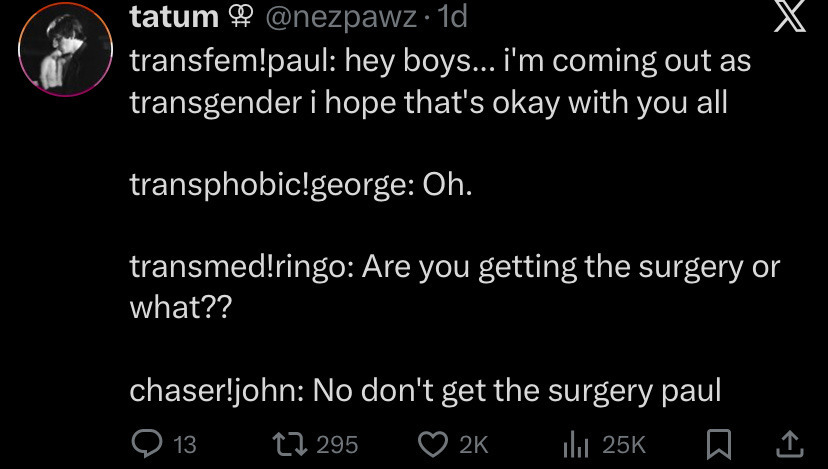Image resolution: width=828 pixels, height=469 pixels.
Task: Click the 295 reposts count
Action: coord(336,445)
